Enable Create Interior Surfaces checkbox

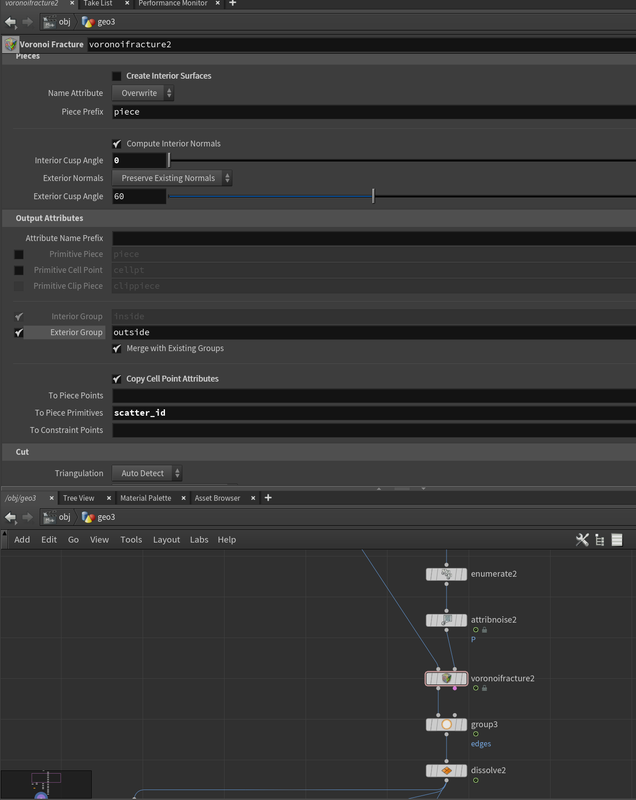[117, 76]
